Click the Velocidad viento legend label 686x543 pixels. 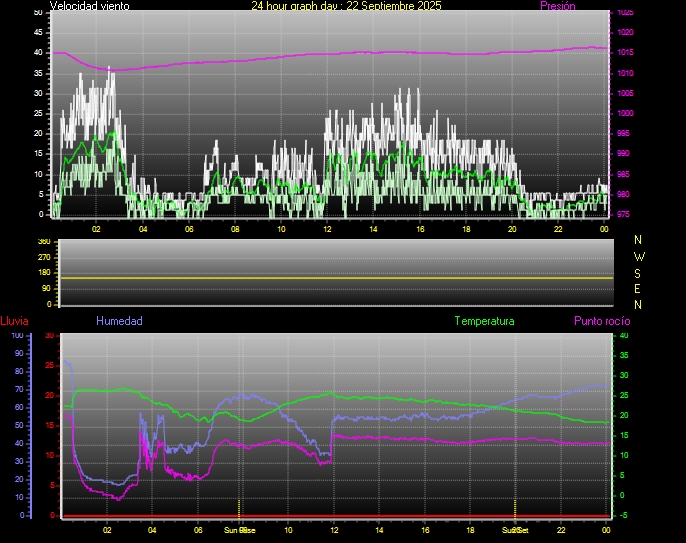89,6
